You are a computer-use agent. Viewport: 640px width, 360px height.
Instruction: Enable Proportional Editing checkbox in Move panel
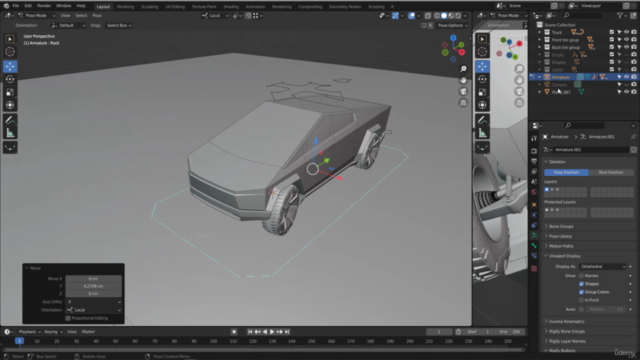[68, 318]
